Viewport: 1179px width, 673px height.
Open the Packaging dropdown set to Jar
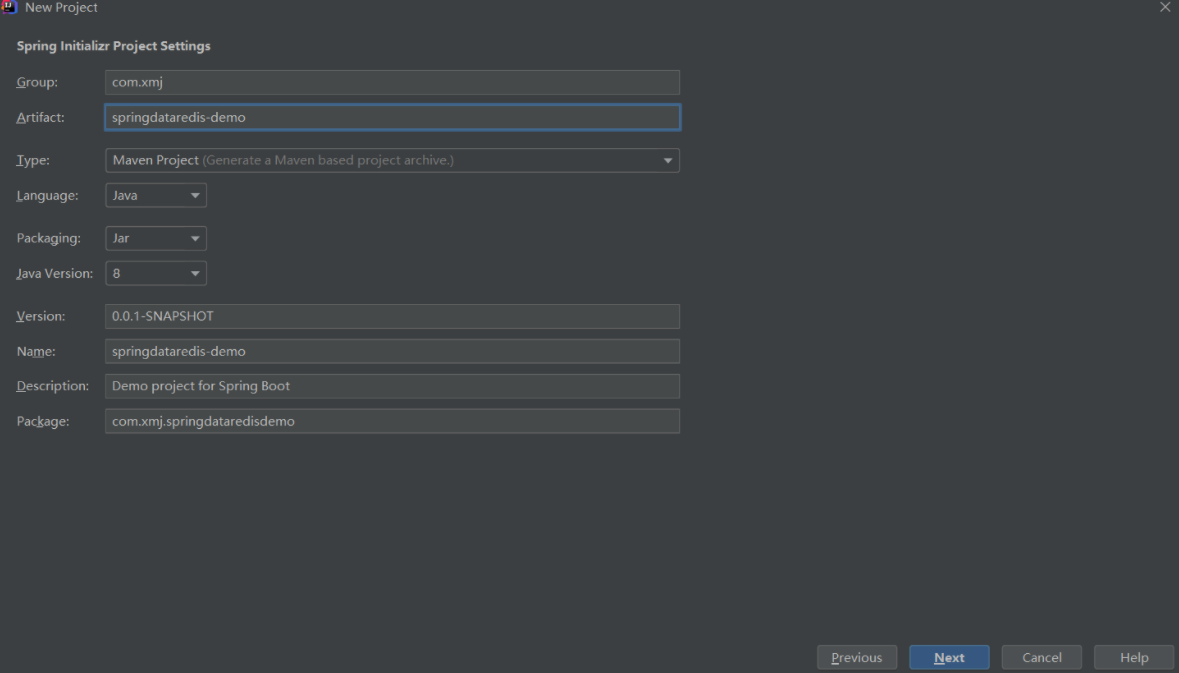(156, 238)
